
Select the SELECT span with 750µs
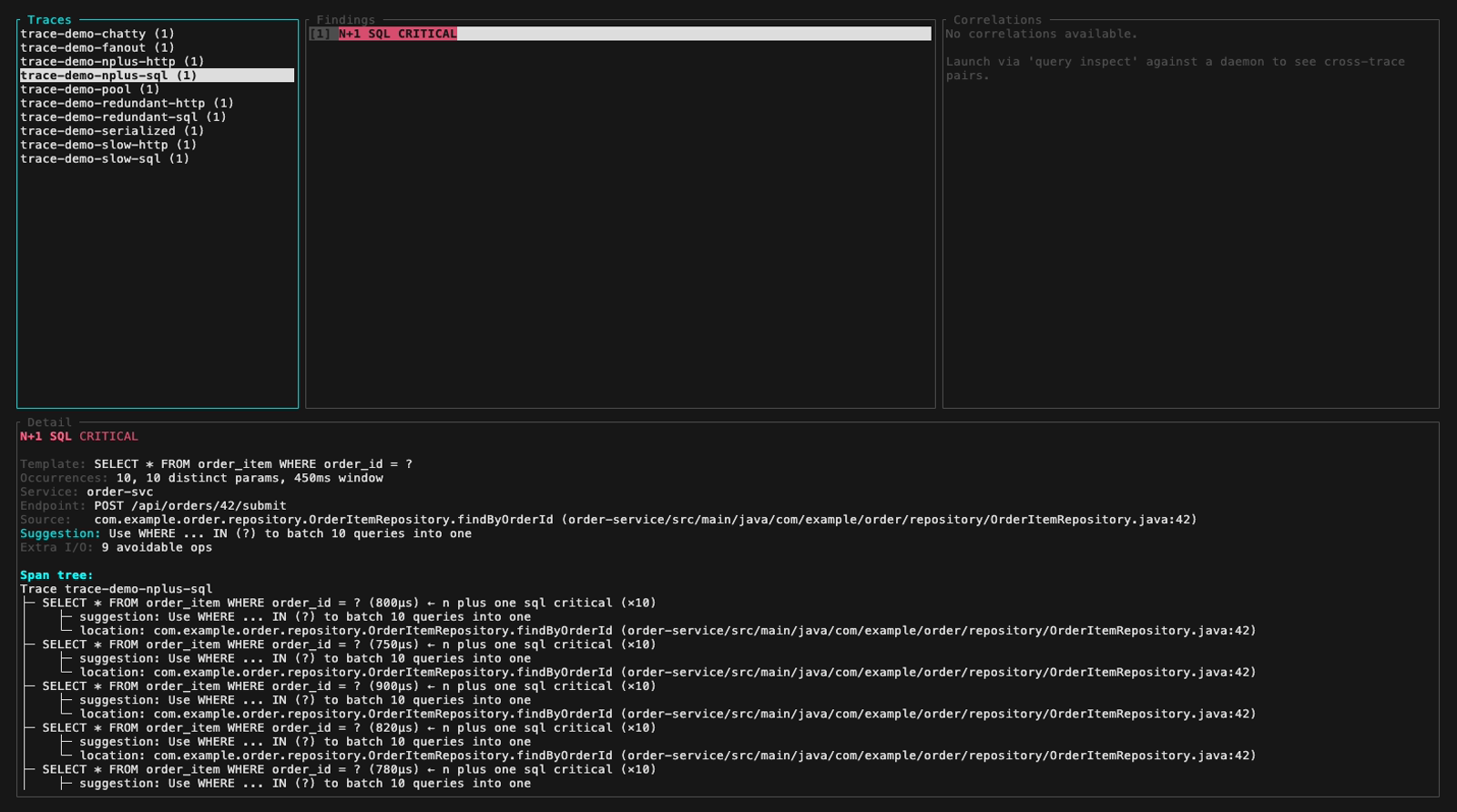(x=349, y=645)
